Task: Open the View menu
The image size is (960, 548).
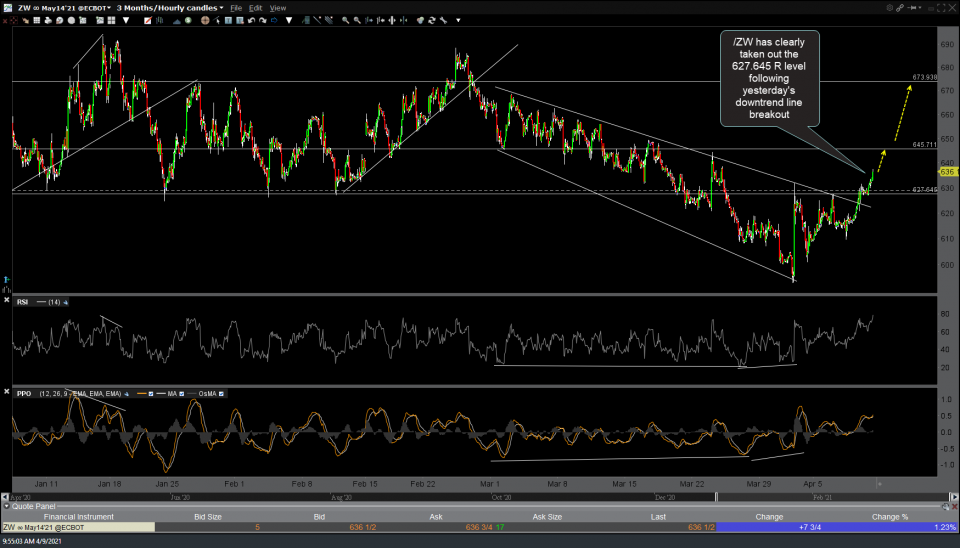Action: coord(277,7)
